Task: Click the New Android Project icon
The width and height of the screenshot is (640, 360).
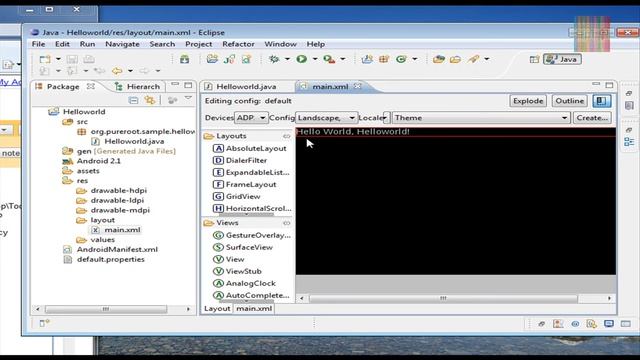Action: [x=212, y=59]
